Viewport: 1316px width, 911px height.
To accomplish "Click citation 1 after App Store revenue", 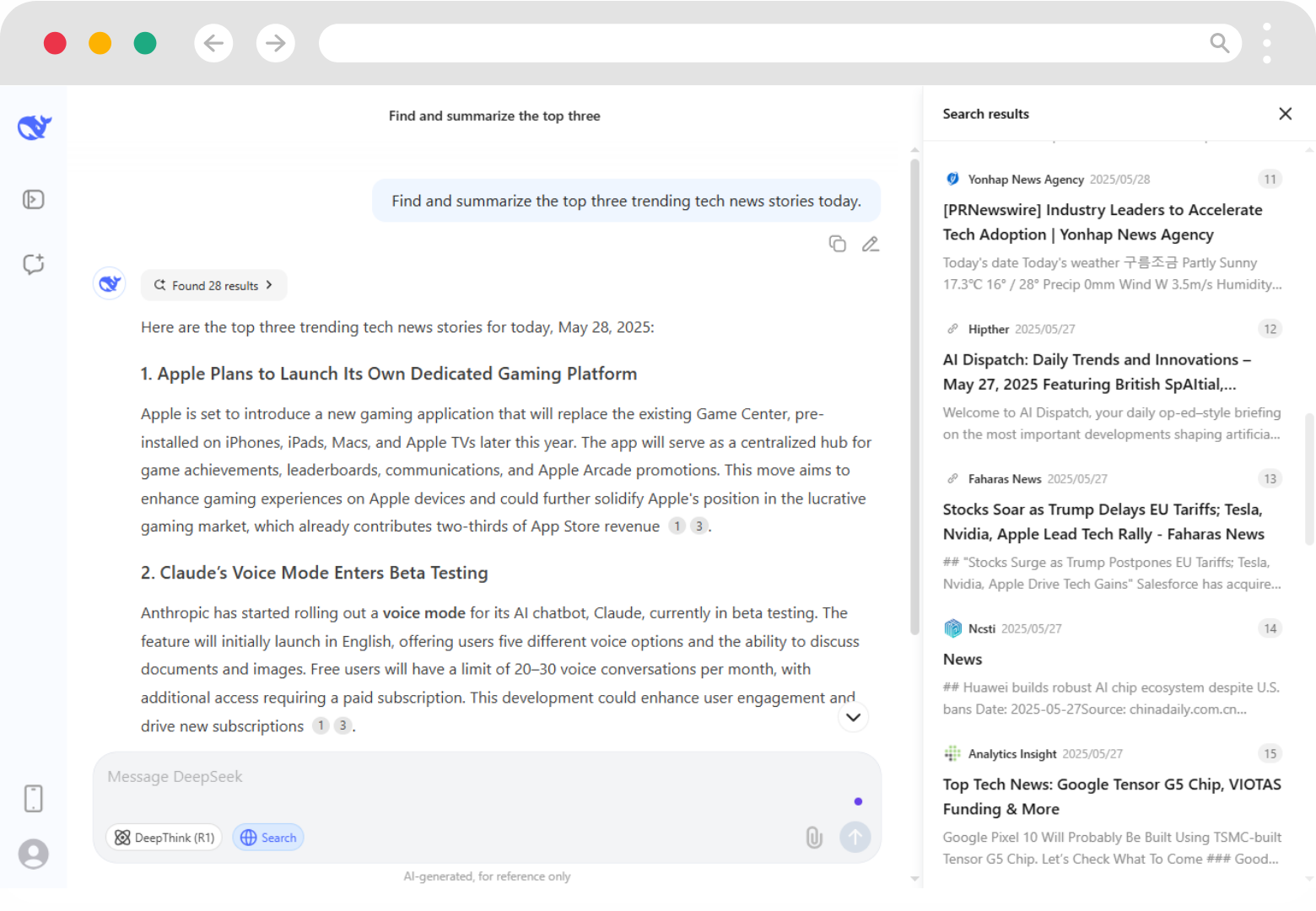I will coord(677,526).
